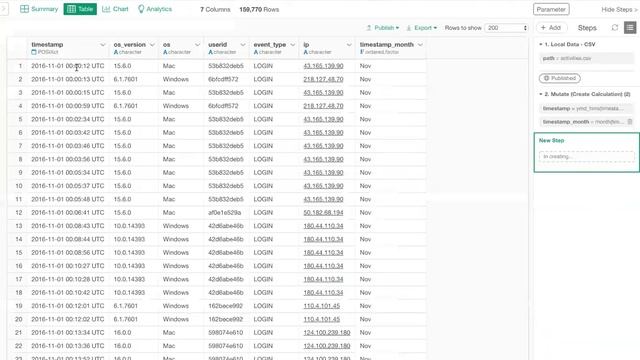The width and height of the screenshot is (640, 360).
Task: Open the os column menu arrow
Action: tap(198, 45)
